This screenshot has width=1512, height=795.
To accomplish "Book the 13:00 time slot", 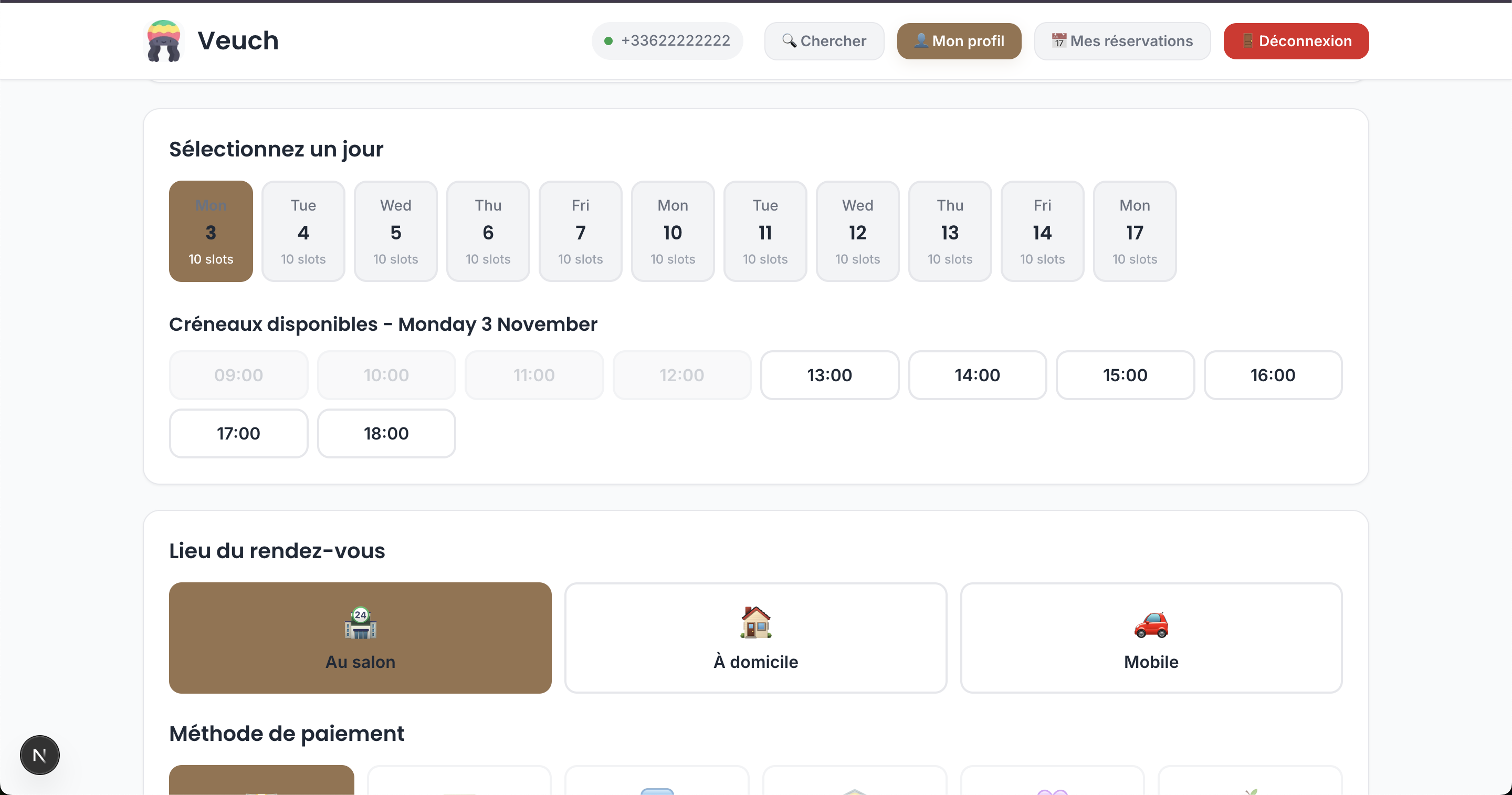I will pyautogui.click(x=829, y=375).
